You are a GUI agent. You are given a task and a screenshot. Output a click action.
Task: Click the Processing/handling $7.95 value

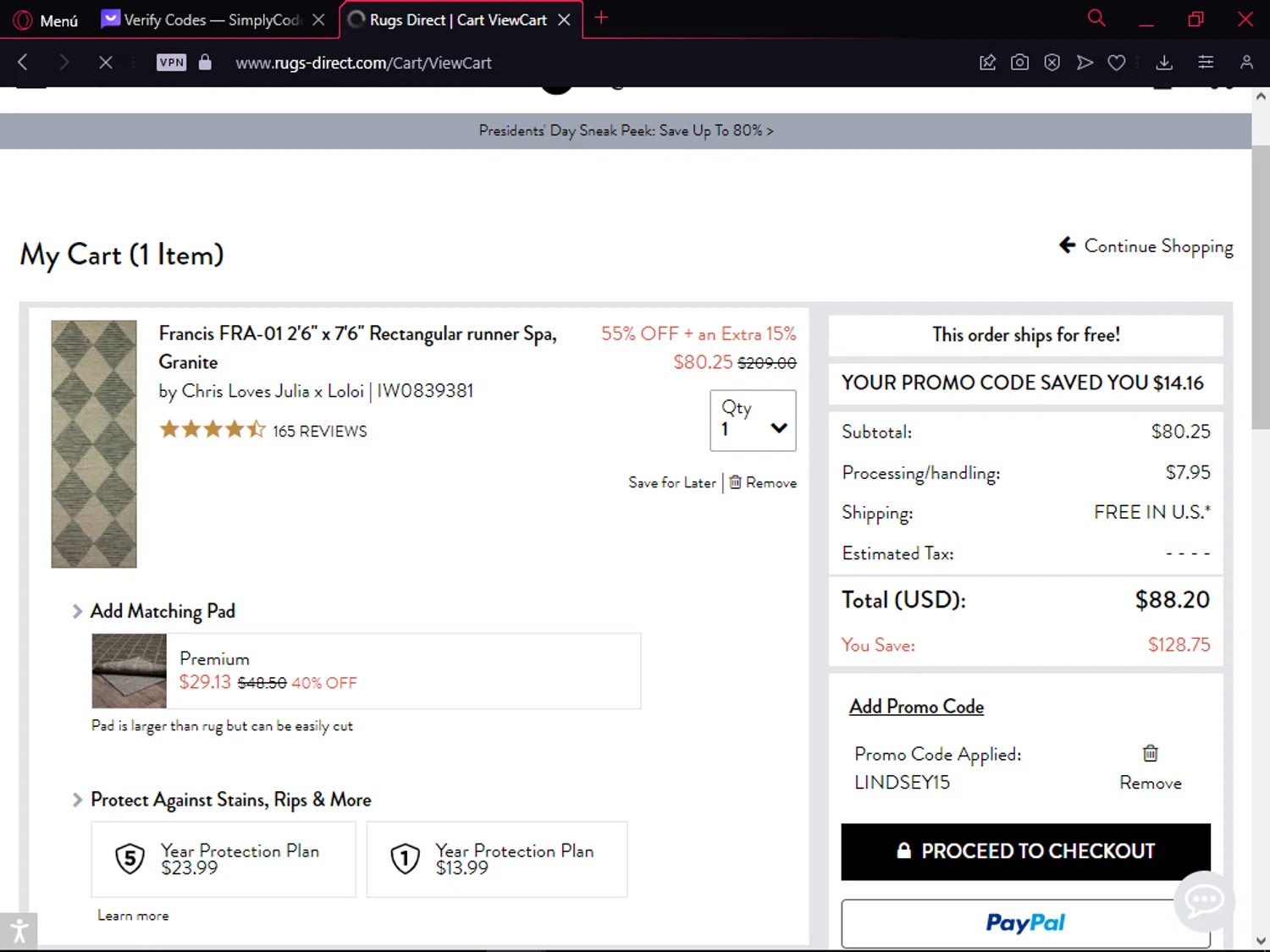coord(1188,472)
